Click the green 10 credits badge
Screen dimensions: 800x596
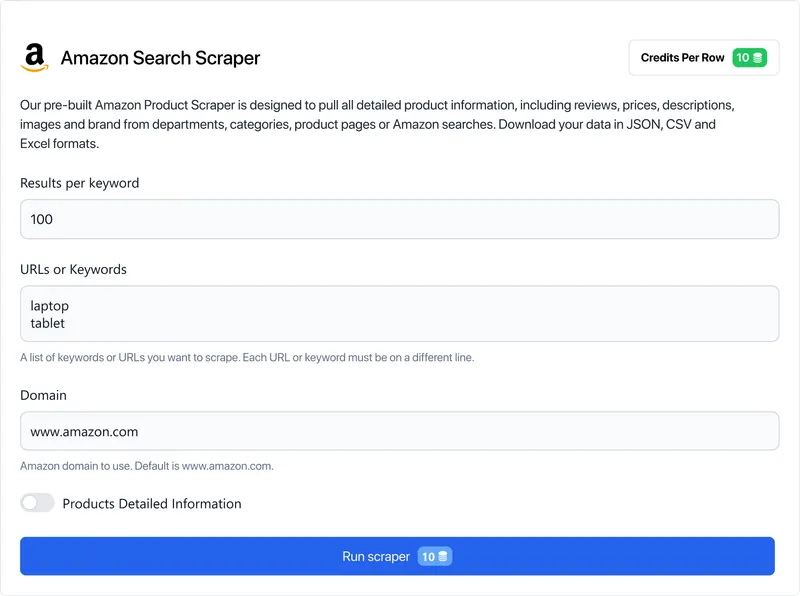point(749,58)
